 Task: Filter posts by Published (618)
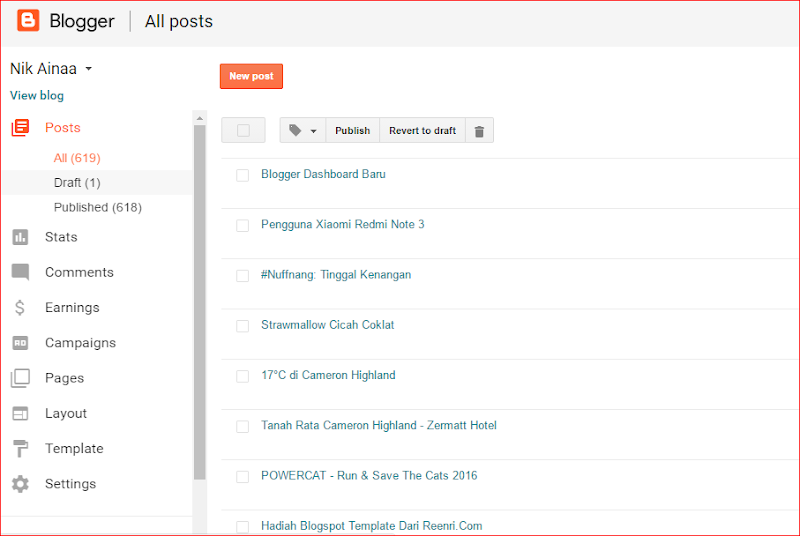(98, 207)
